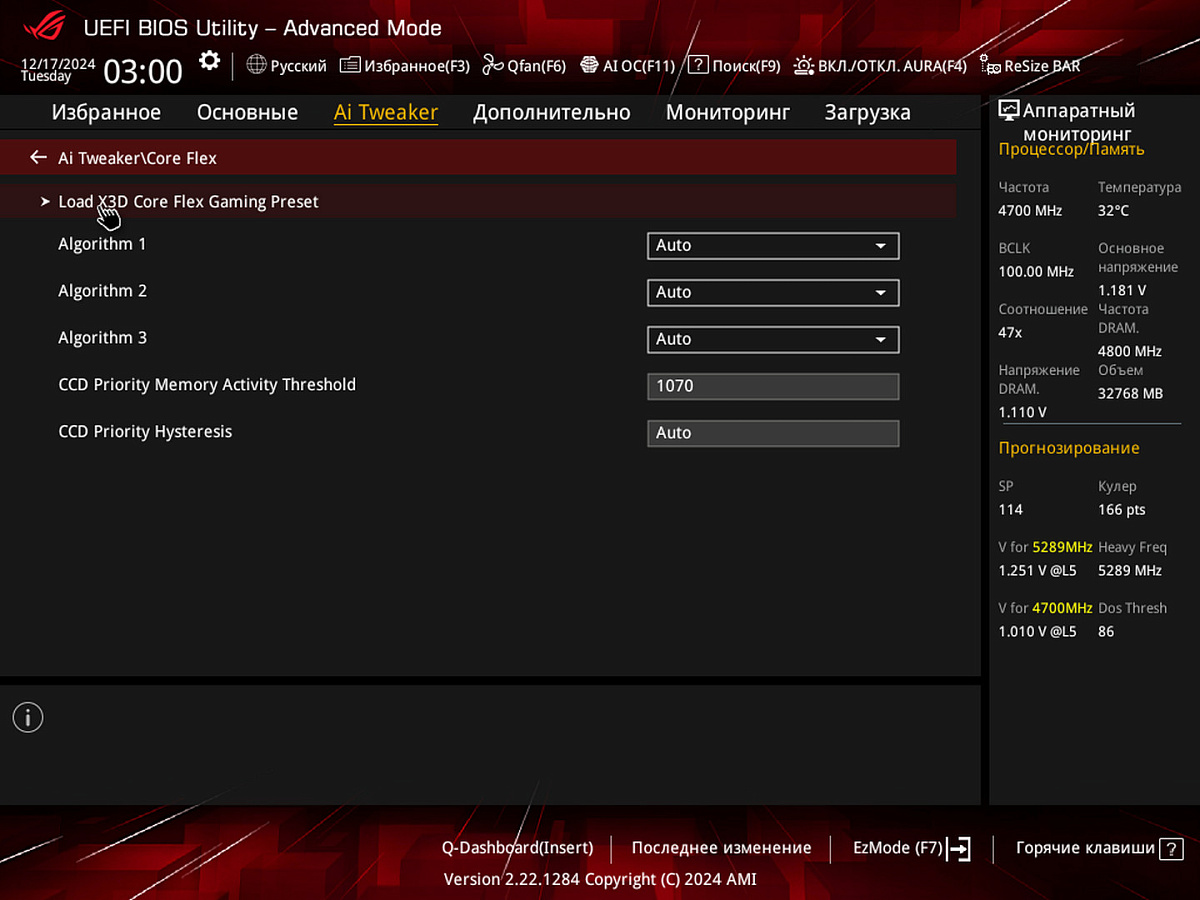Switch to the Основные tab
This screenshot has width=1200, height=900.
pyautogui.click(x=247, y=112)
